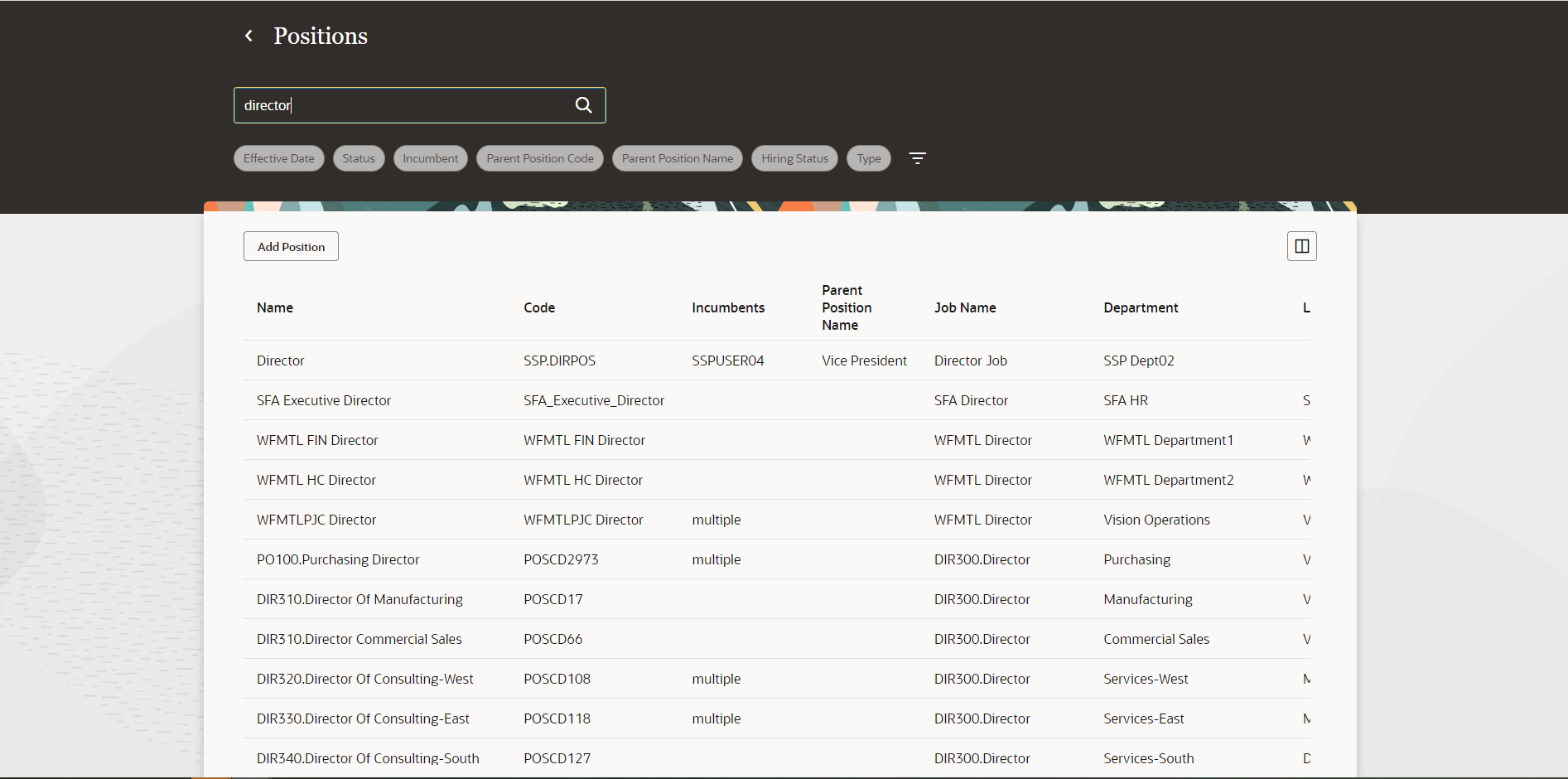Click the Director Job cell
This screenshot has height=779, width=1568.
tap(971, 360)
